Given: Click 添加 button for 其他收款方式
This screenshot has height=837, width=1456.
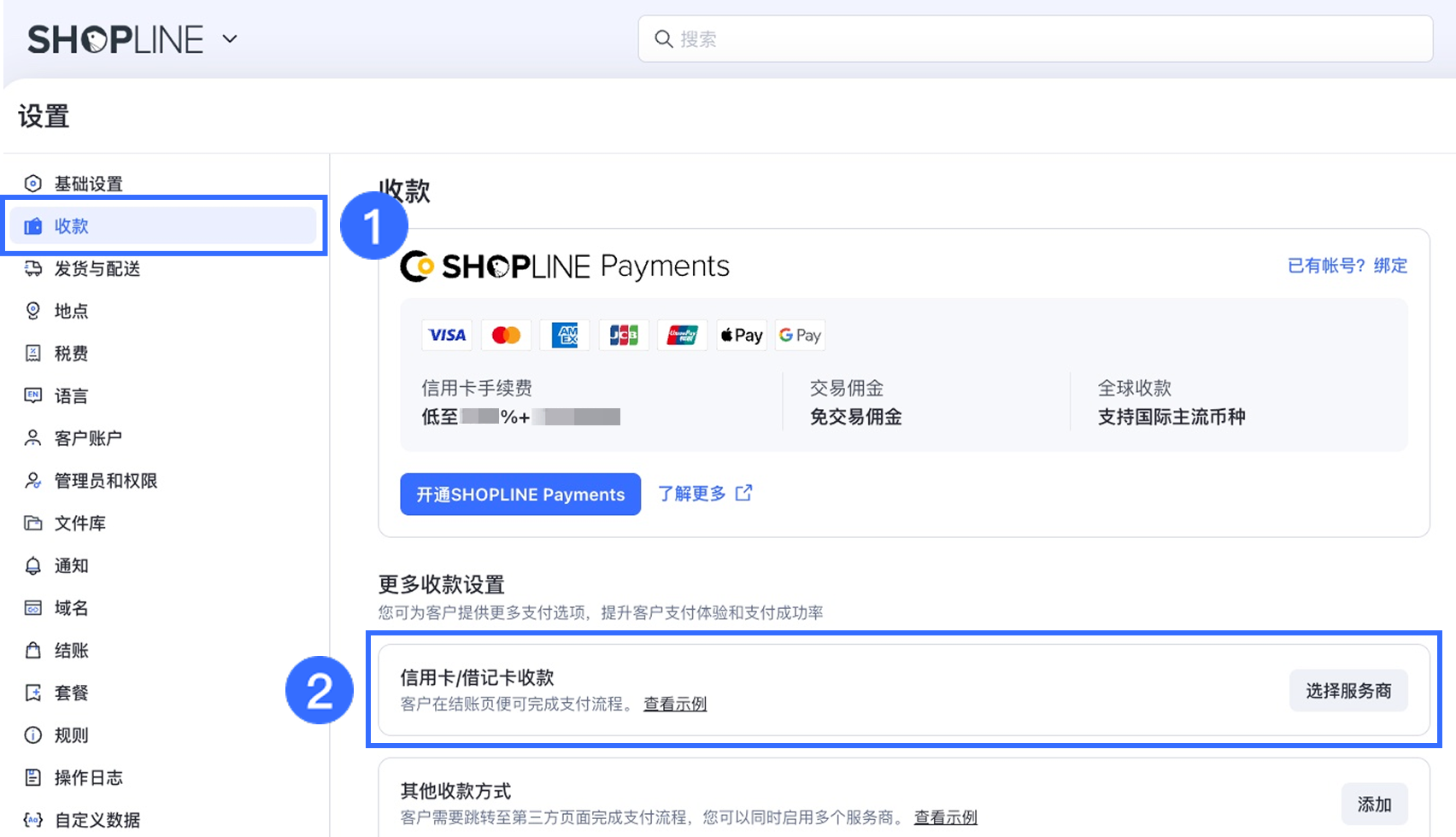Looking at the screenshot, I should click(x=1374, y=805).
